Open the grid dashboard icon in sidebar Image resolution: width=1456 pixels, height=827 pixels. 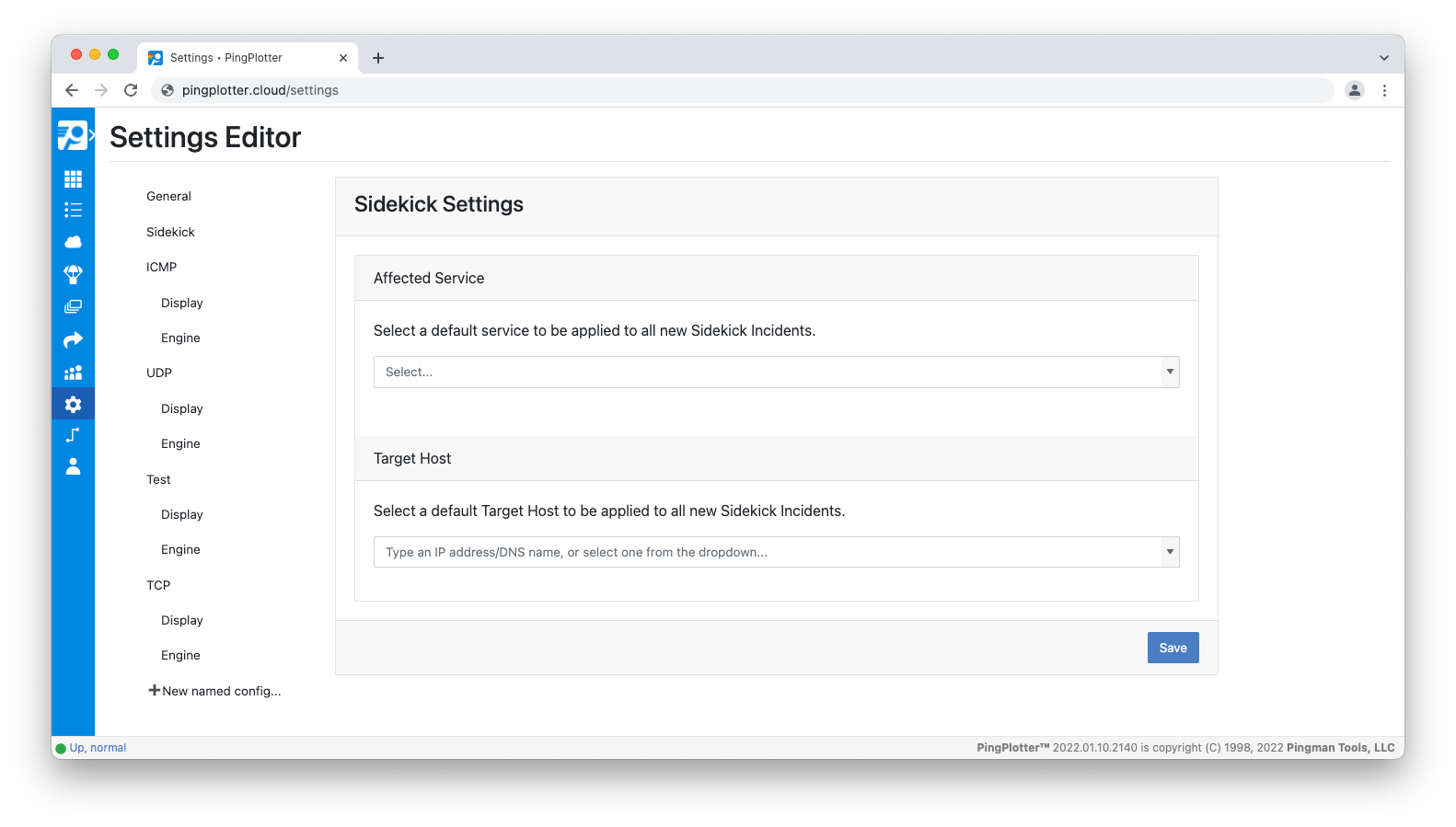tap(73, 179)
